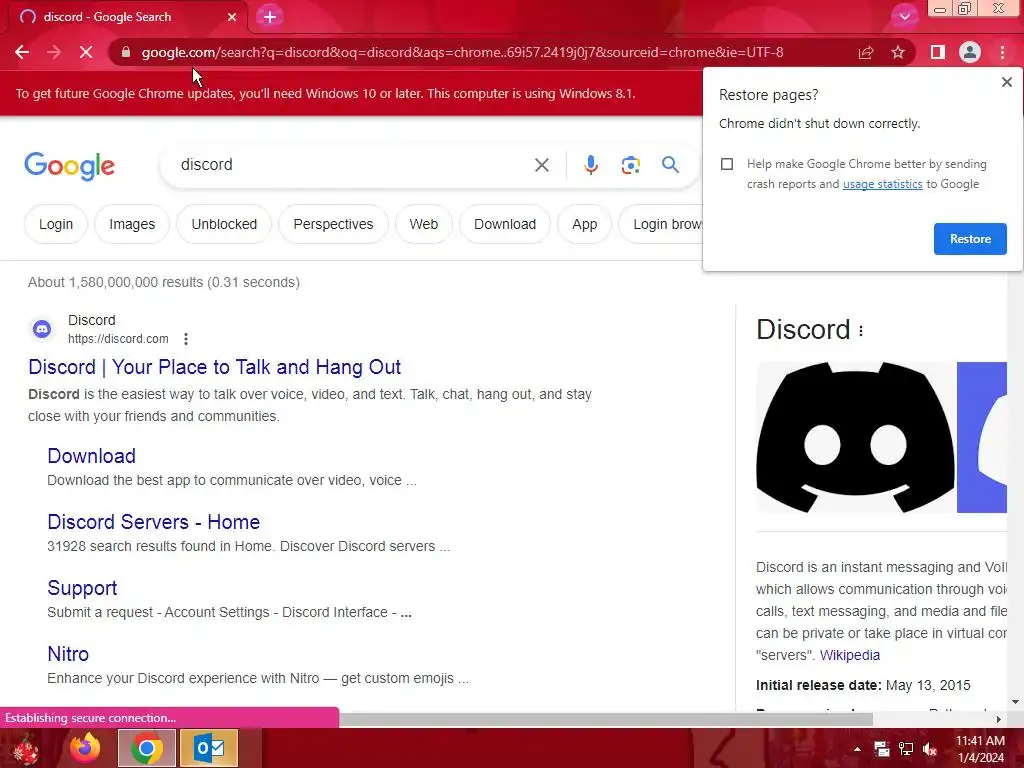Open the Wikipedia link in knowledge panel

point(850,655)
